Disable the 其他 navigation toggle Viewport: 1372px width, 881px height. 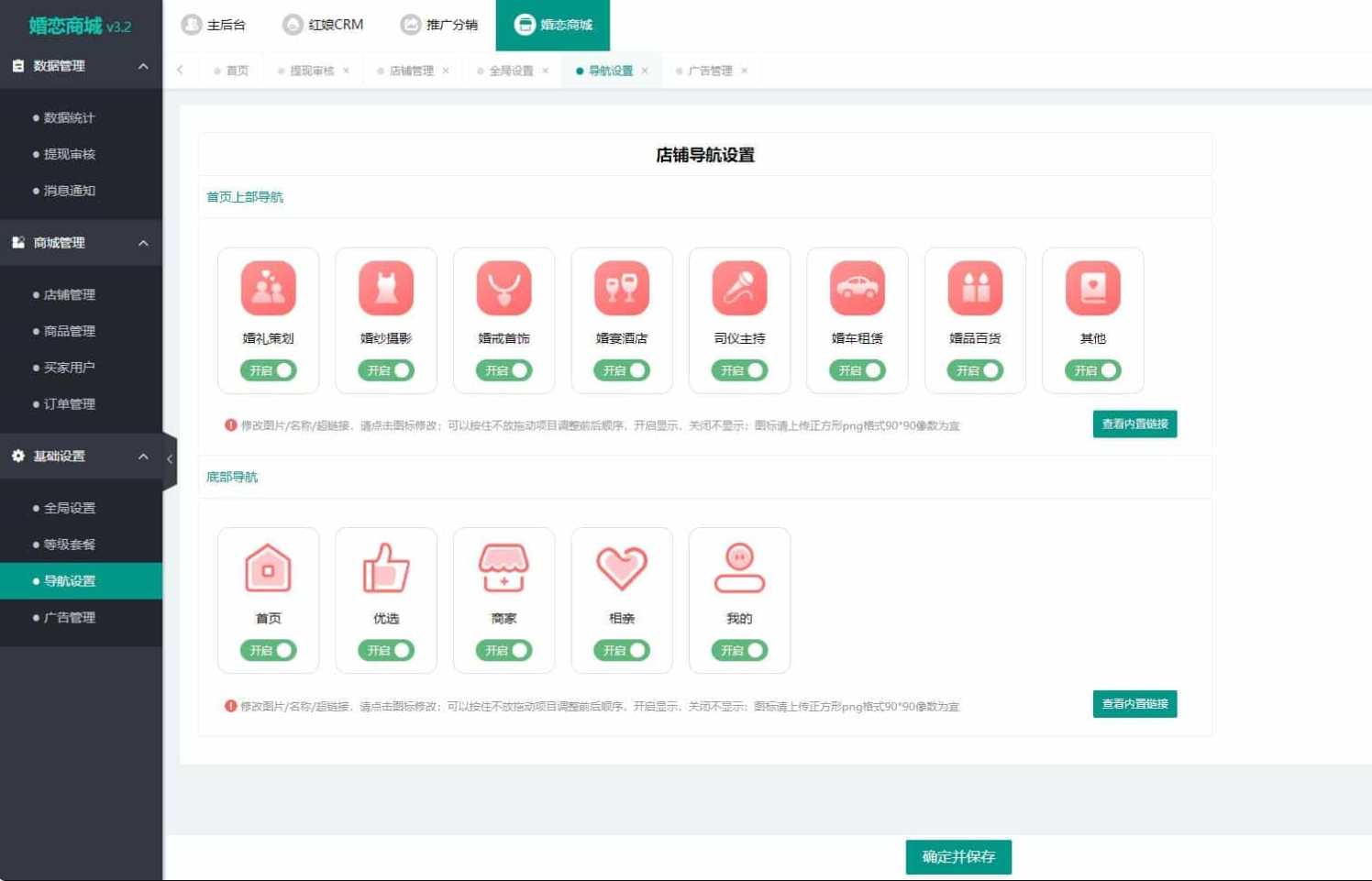pos(1092,370)
